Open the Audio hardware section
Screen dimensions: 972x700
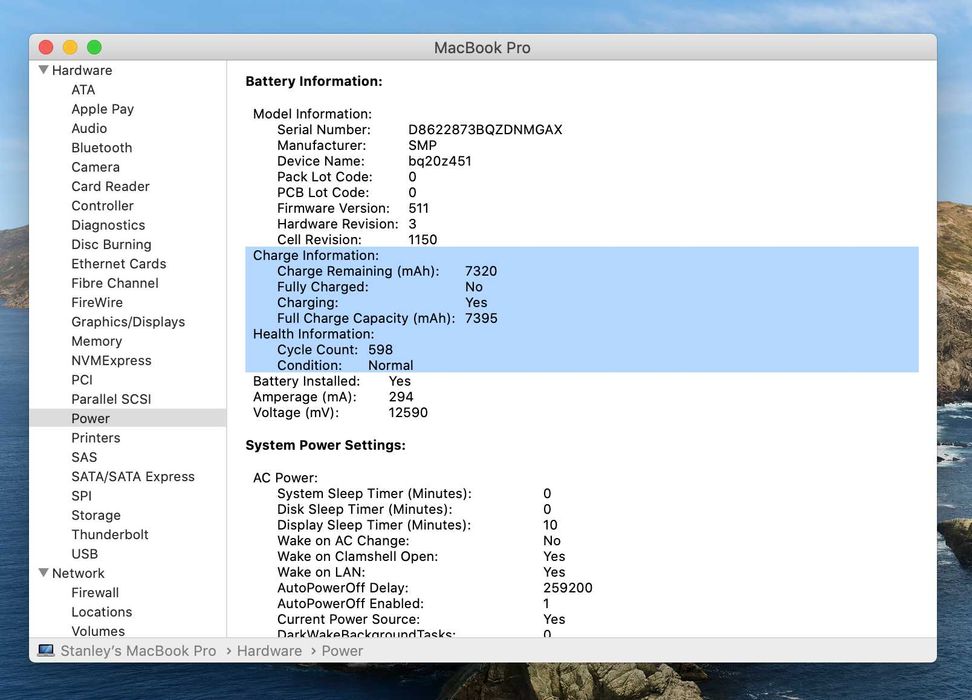[89, 128]
